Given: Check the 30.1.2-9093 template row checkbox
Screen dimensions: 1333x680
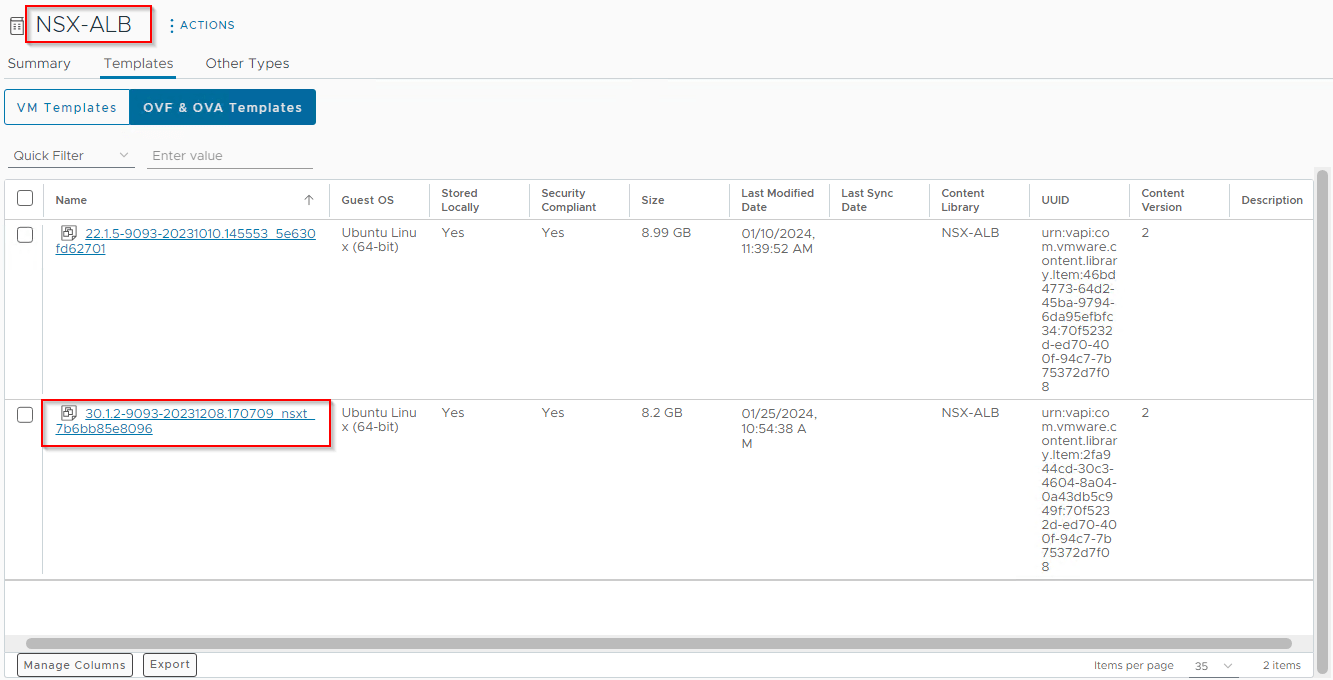Looking at the screenshot, I should (25, 415).
